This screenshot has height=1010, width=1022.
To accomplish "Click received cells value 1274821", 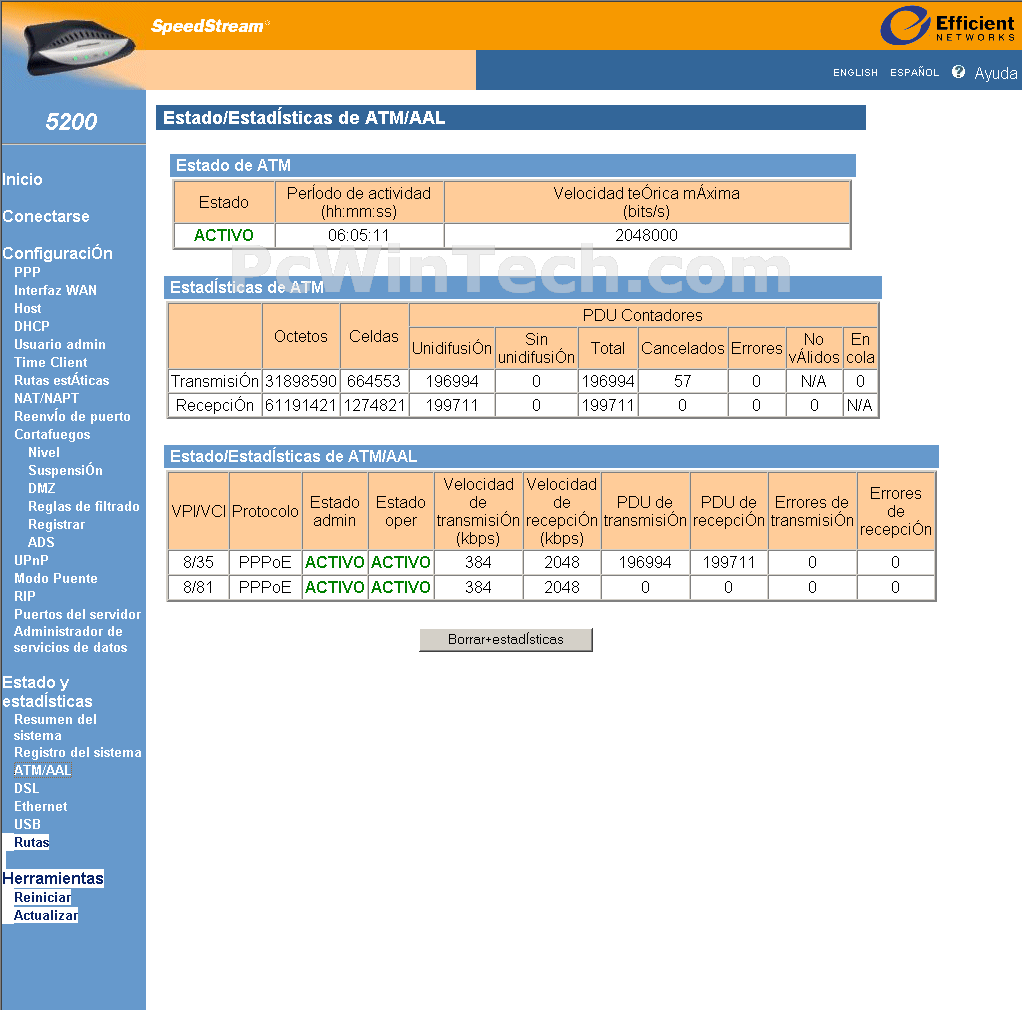I will [x=375, y=405].
